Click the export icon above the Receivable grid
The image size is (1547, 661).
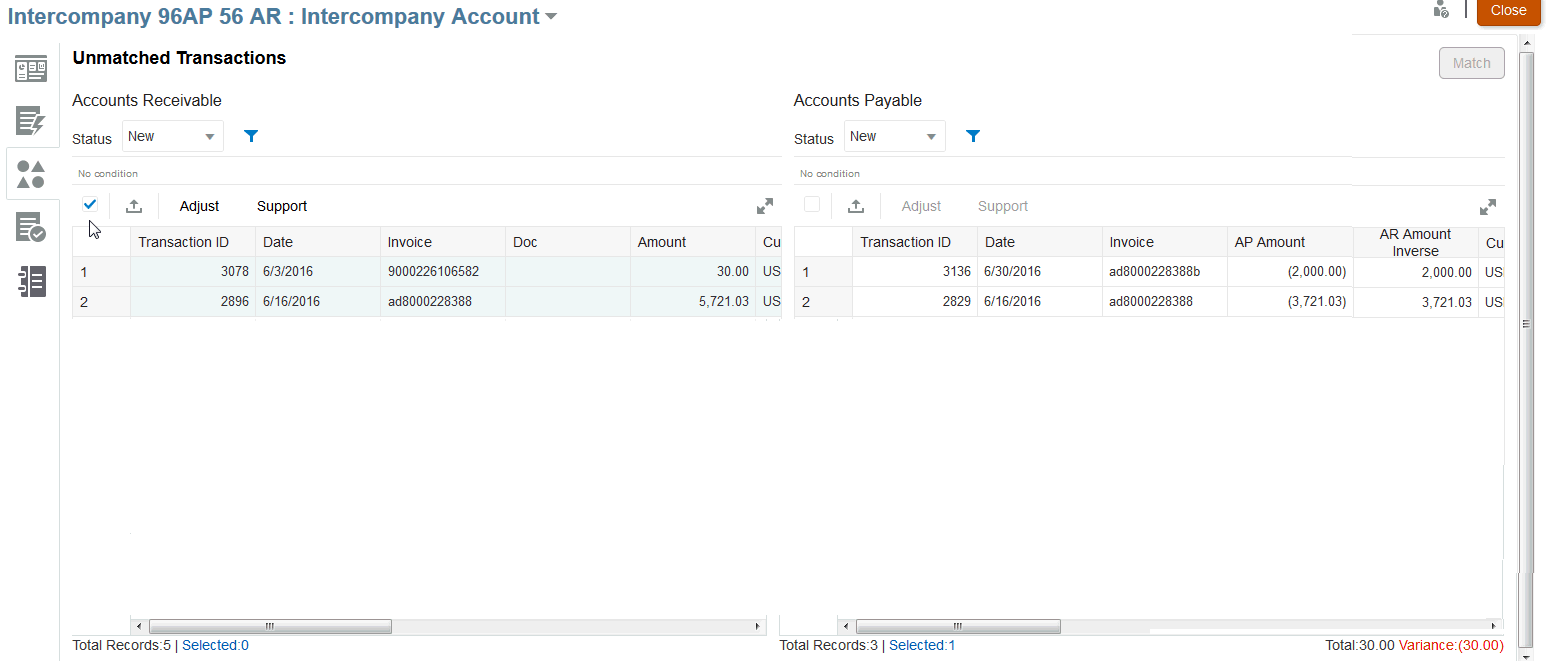tap(134, 205)
